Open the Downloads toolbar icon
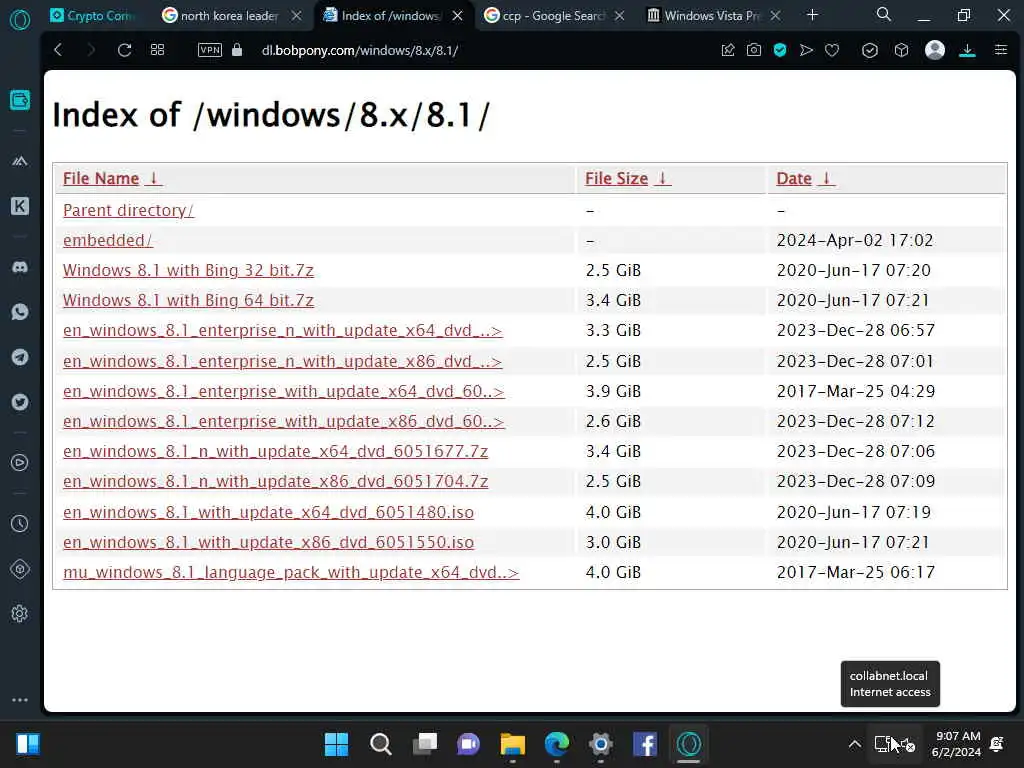 [967, 50]
